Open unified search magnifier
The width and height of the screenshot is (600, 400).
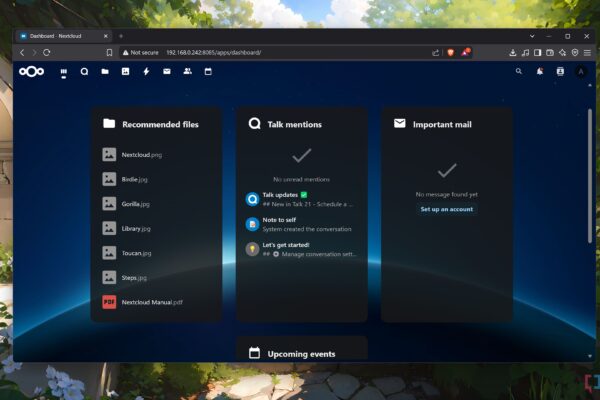pyautogui.click(x=518, y=71)
